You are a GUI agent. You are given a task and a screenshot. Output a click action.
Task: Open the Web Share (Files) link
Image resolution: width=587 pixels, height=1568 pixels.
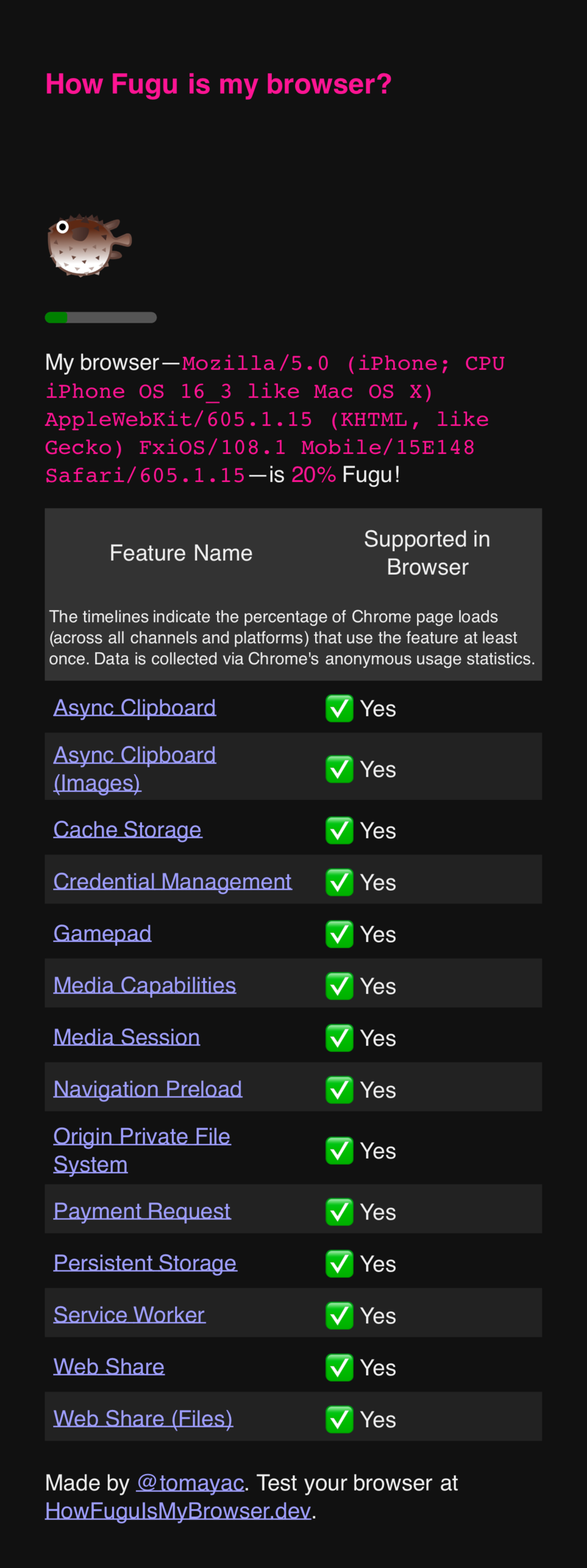coord(143,1419)
